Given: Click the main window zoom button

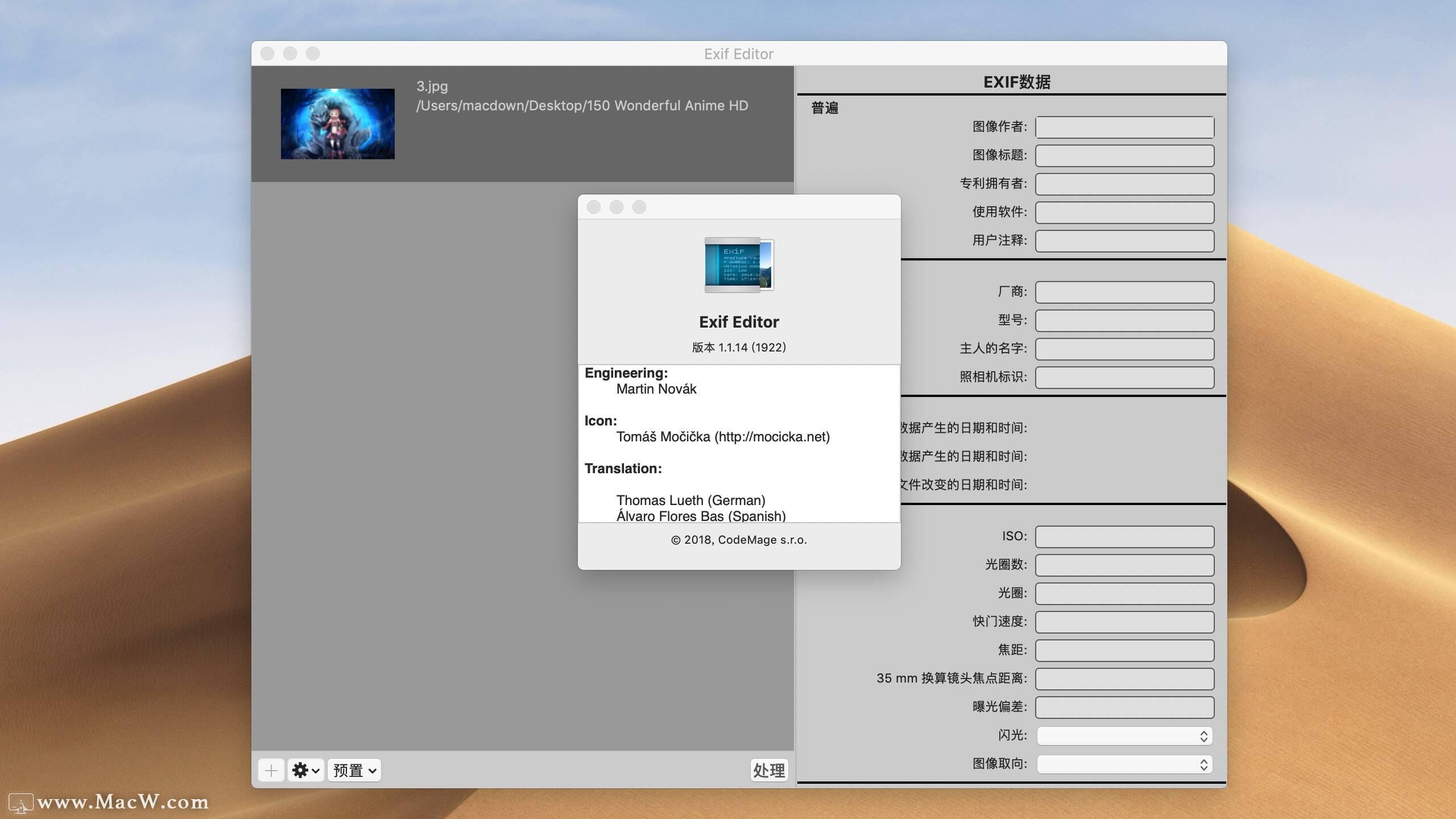Looking at the screenshot, I should point(313,53).
